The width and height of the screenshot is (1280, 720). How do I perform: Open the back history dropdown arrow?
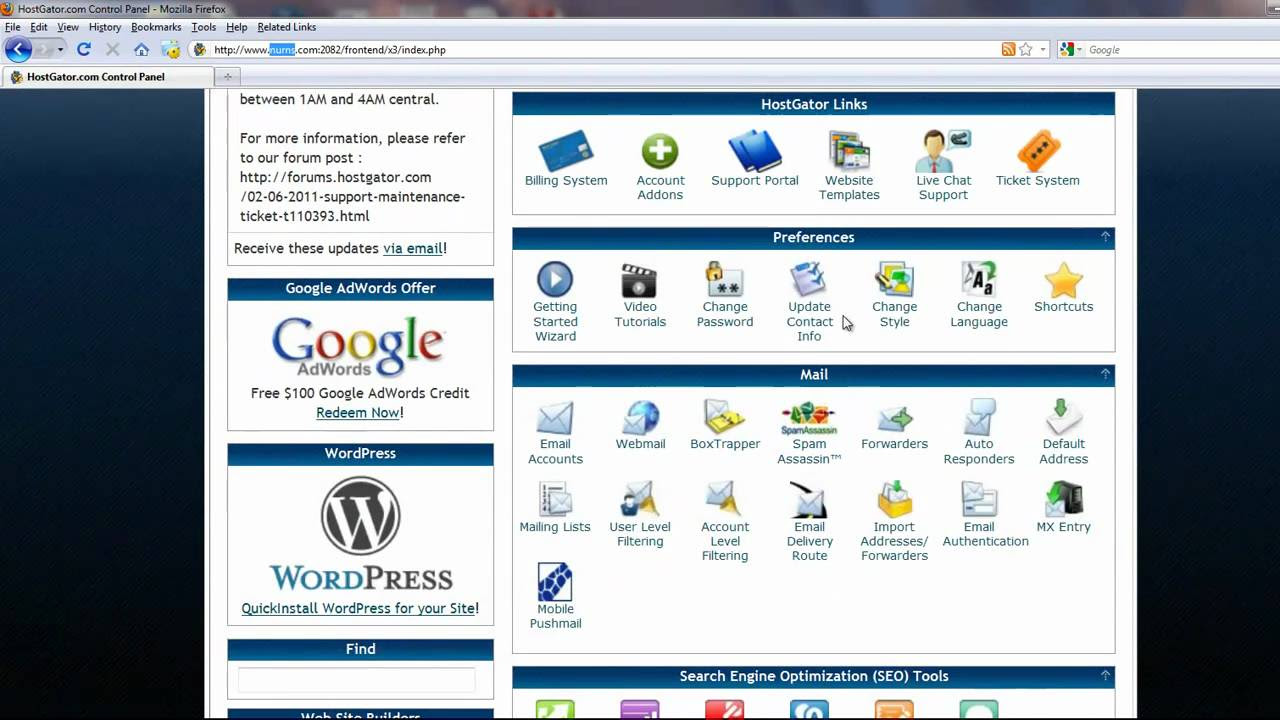pyautogui.click(x=60, y=49)
